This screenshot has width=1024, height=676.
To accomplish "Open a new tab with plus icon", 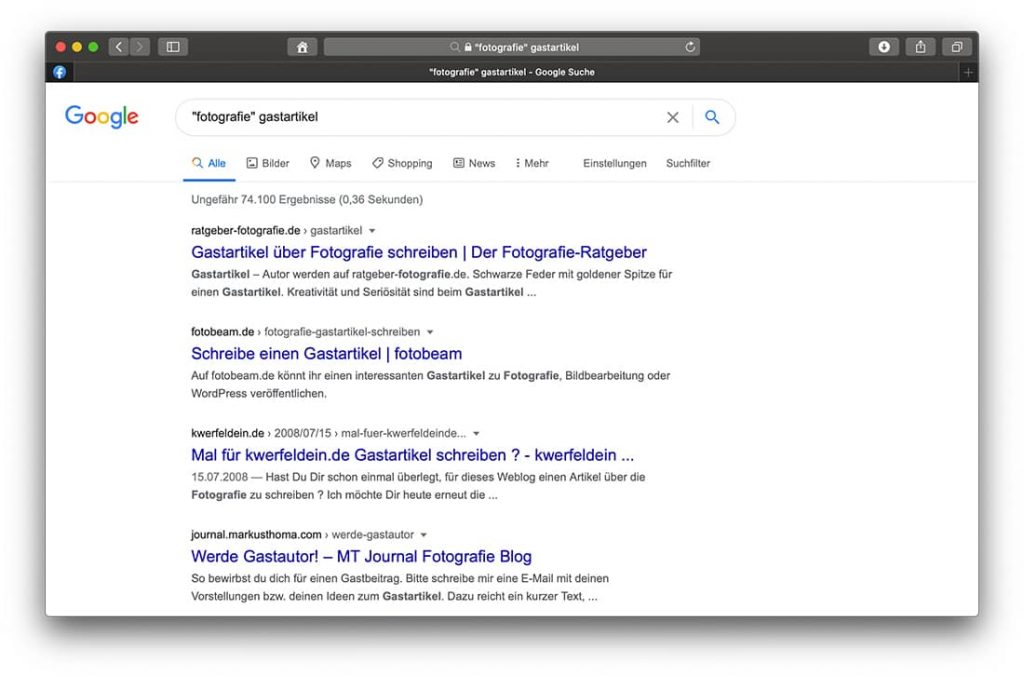I will click(x=968, y=72).
